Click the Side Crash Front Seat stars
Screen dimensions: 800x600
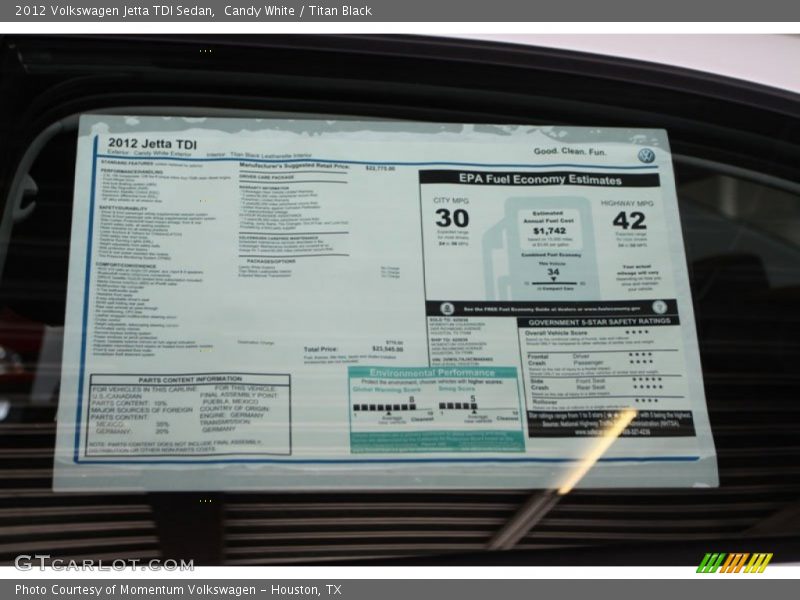click(646, 379)
